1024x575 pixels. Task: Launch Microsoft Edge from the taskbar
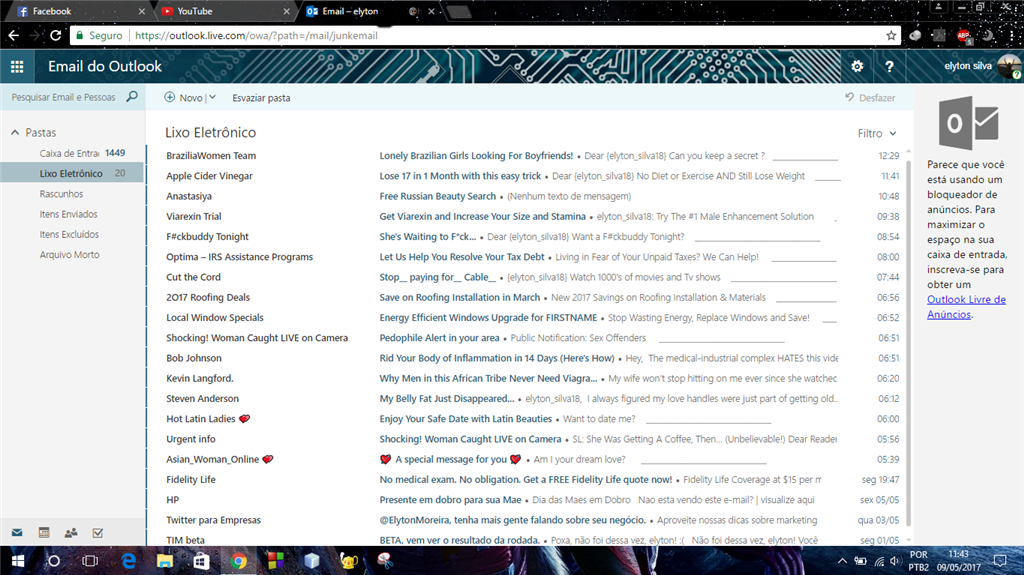click(129, 561)
